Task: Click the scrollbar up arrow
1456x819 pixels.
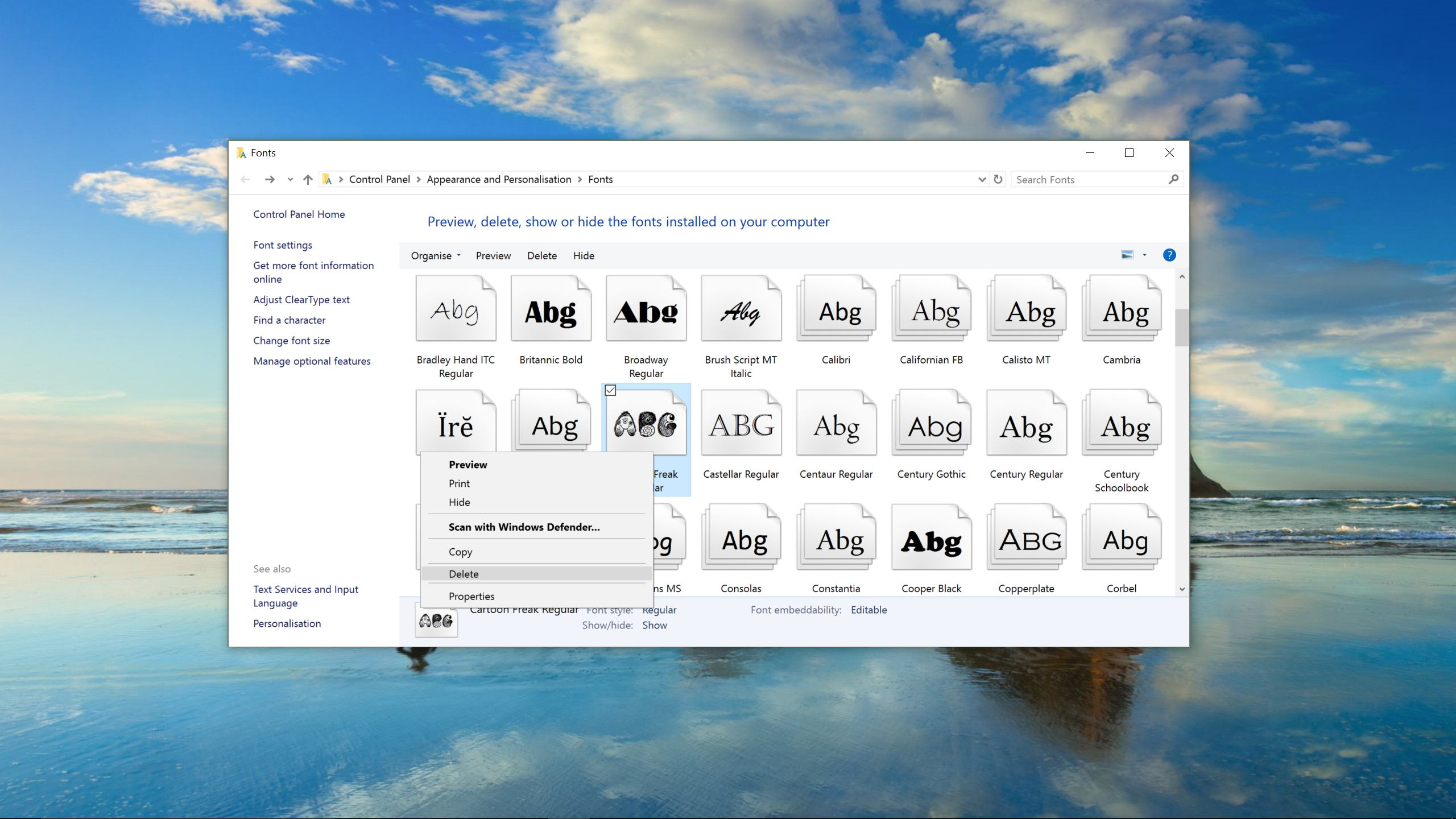Action: [1182, 276]
